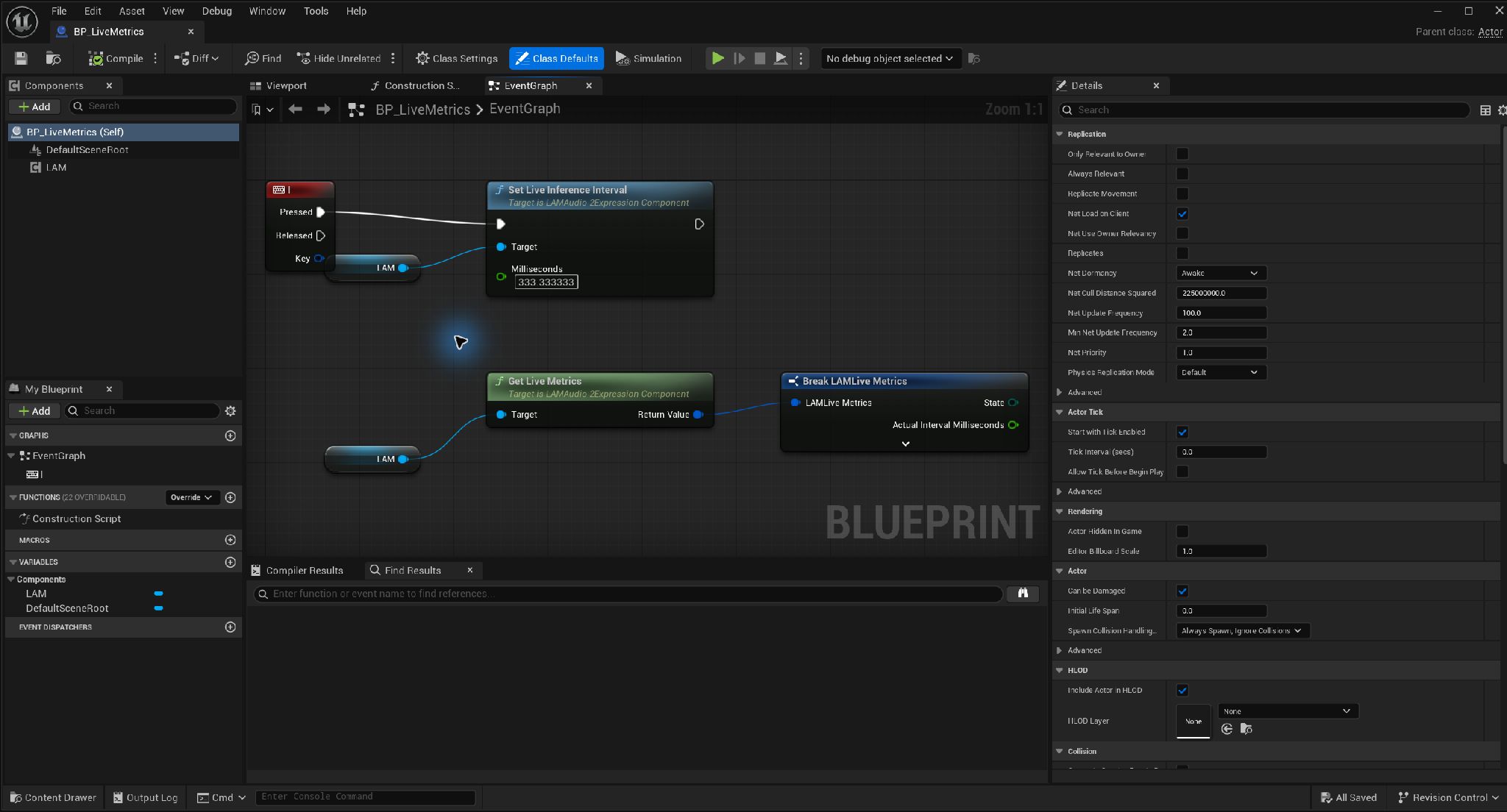Open the Net Dormancy dropdown
The width and height of the screenshot is (1507, 812).
point(1221,273)
